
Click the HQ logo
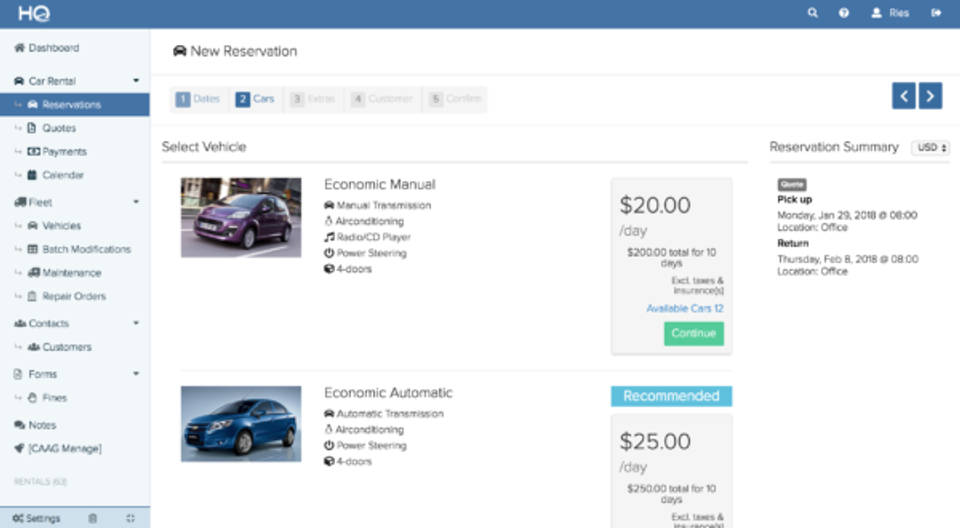[33, 14]
